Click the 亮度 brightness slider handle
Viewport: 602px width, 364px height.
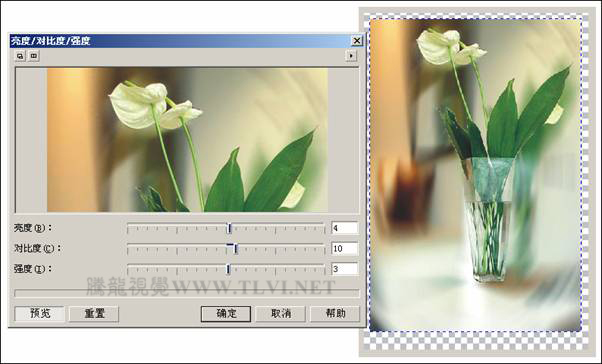[x=229, y=228]
